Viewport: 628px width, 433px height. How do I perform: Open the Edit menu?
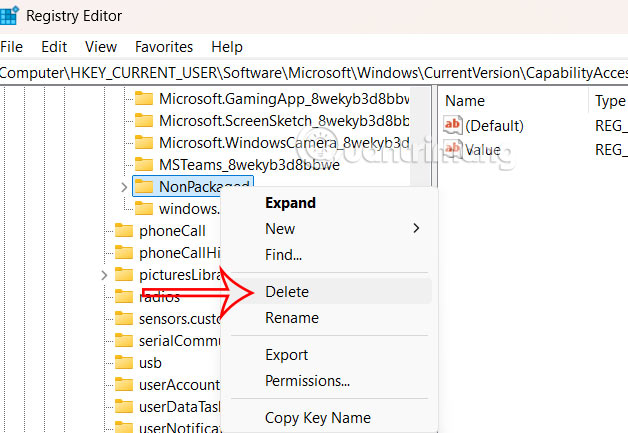click(x=54, y=47)
